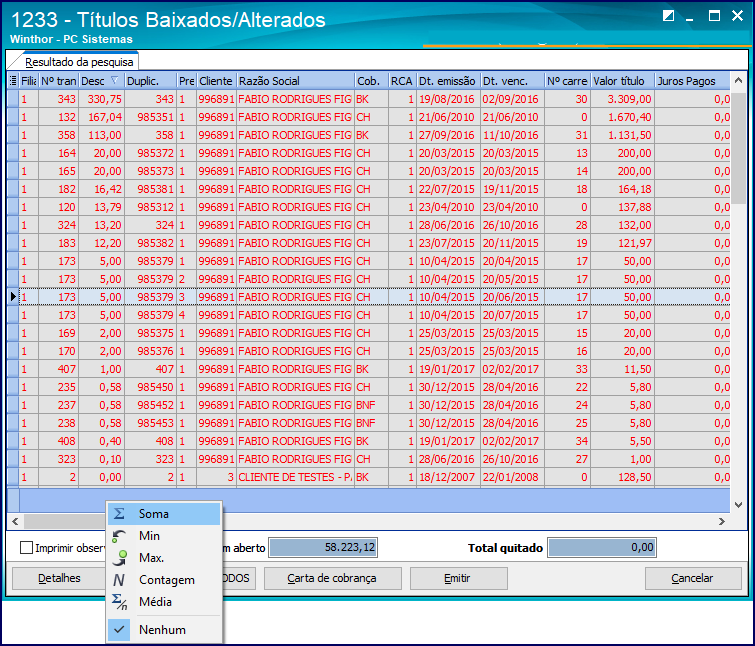Select Contagem menu entry
Screen dimensions: 755x646
click(164, 580)
